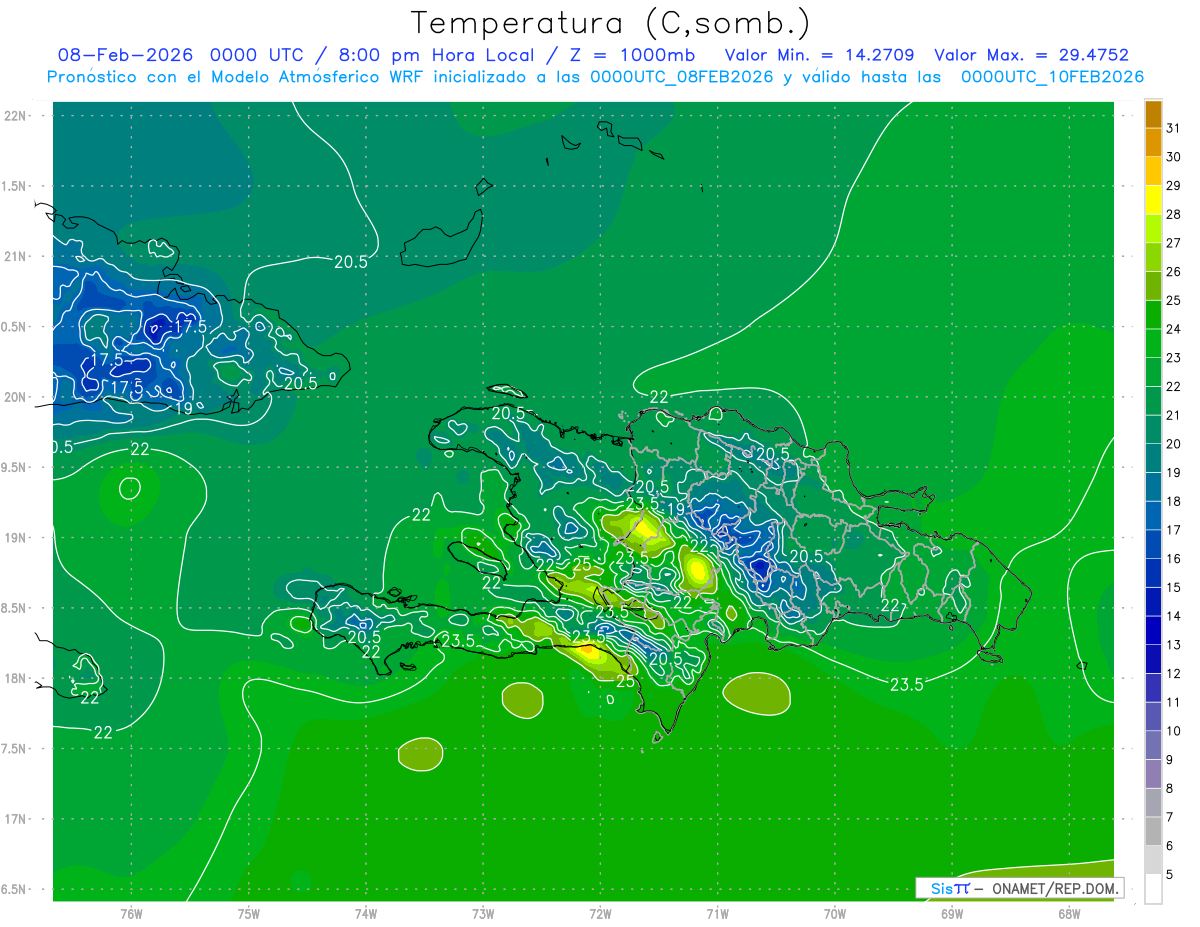Click the "74W" longitude axis label
This screenshot has height=927, width=1200.
click(366, 914)
